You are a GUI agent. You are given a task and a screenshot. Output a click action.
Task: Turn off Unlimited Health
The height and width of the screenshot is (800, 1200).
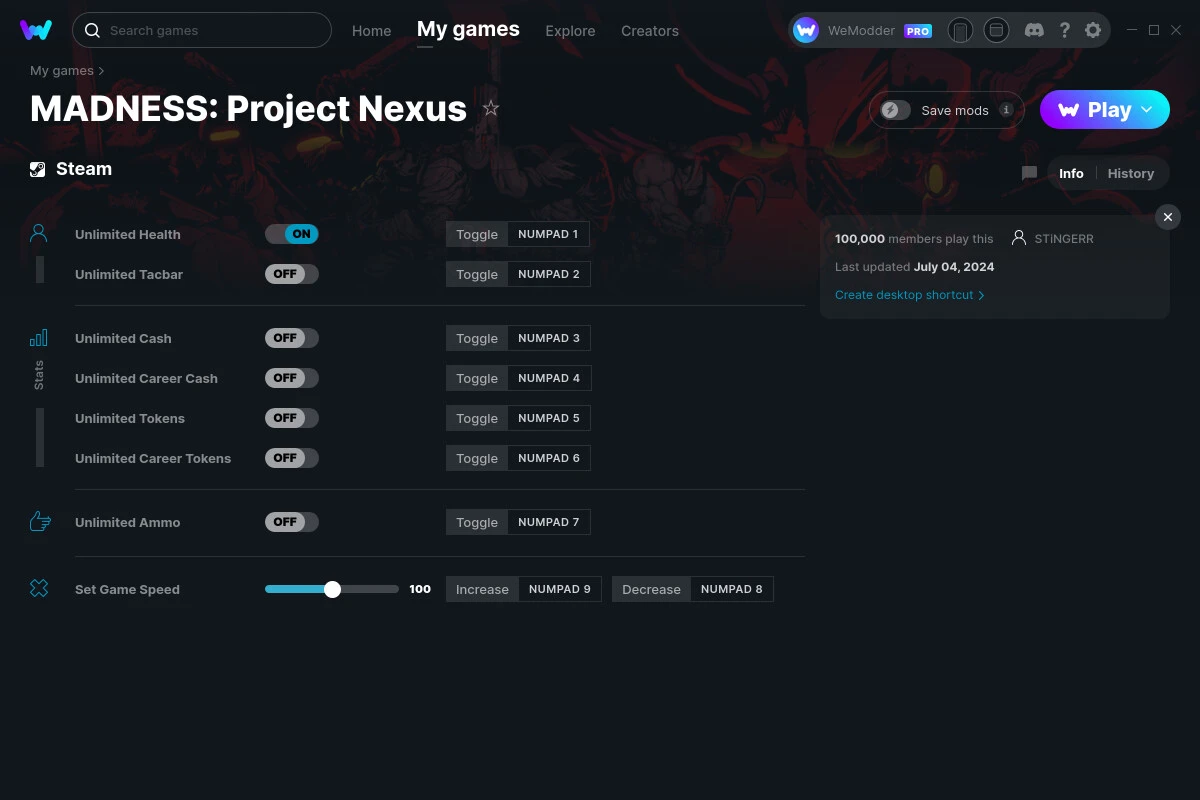[291, 233]
